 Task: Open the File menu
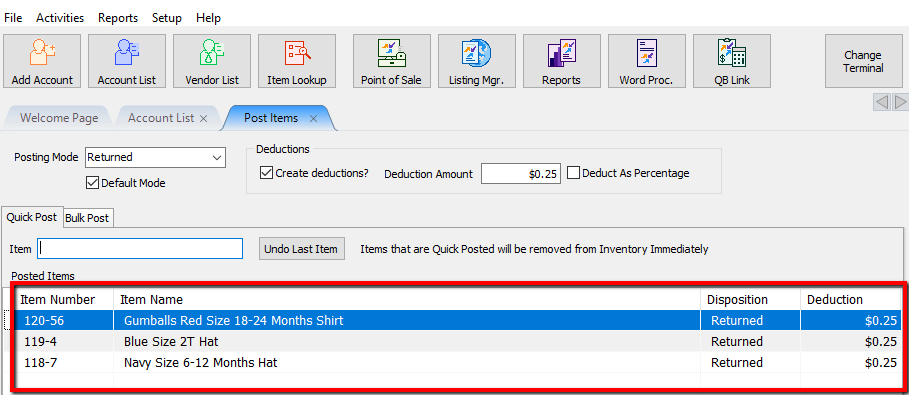click(13, 18)
